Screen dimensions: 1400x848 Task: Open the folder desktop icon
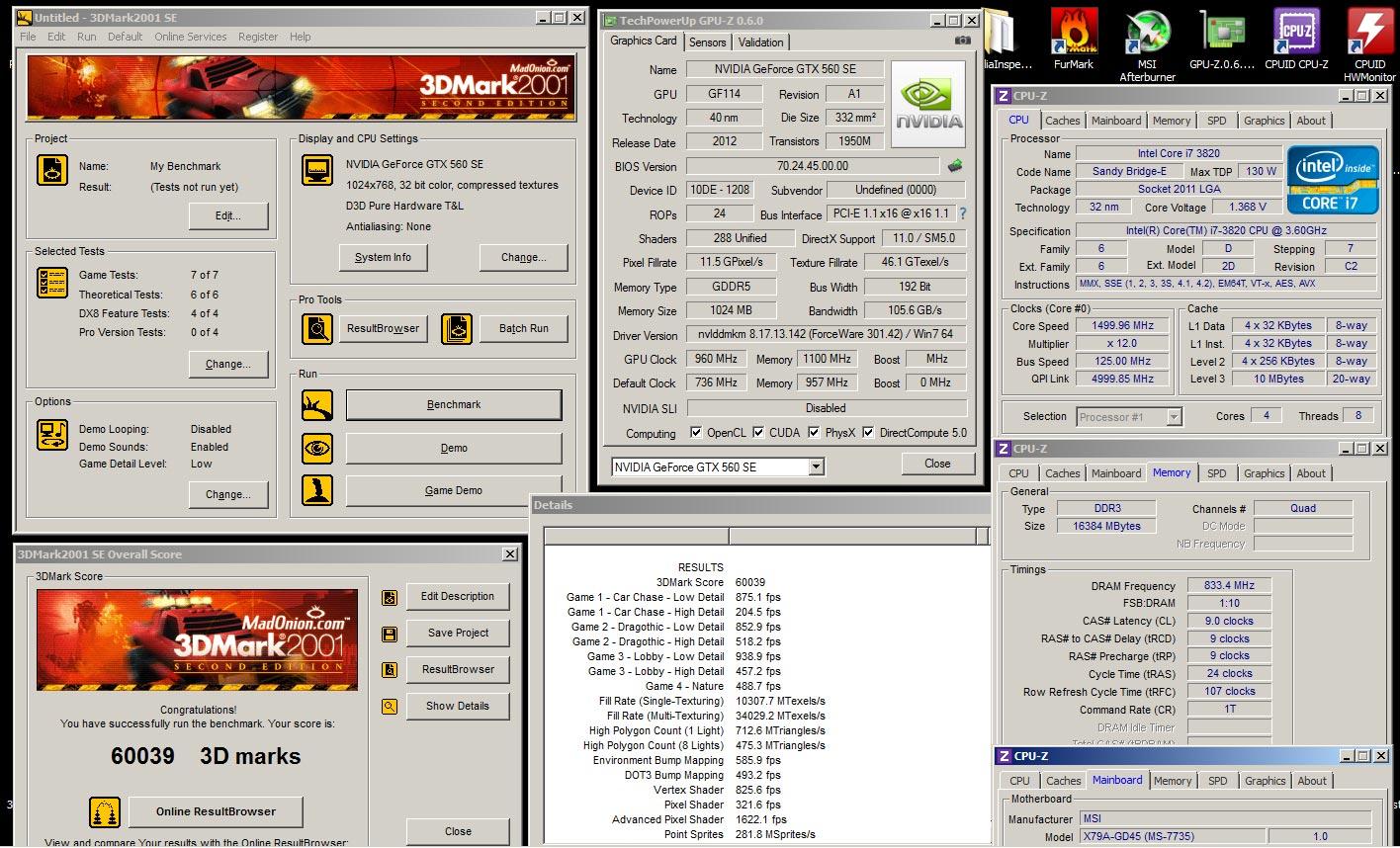pos(1001,38)
